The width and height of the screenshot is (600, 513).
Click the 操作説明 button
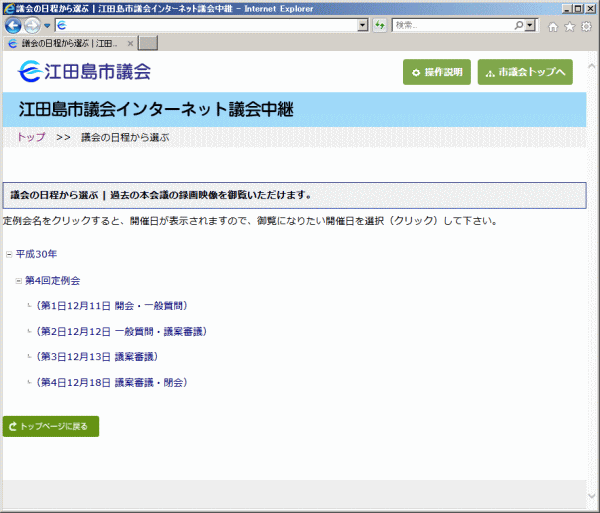(437, 72)
